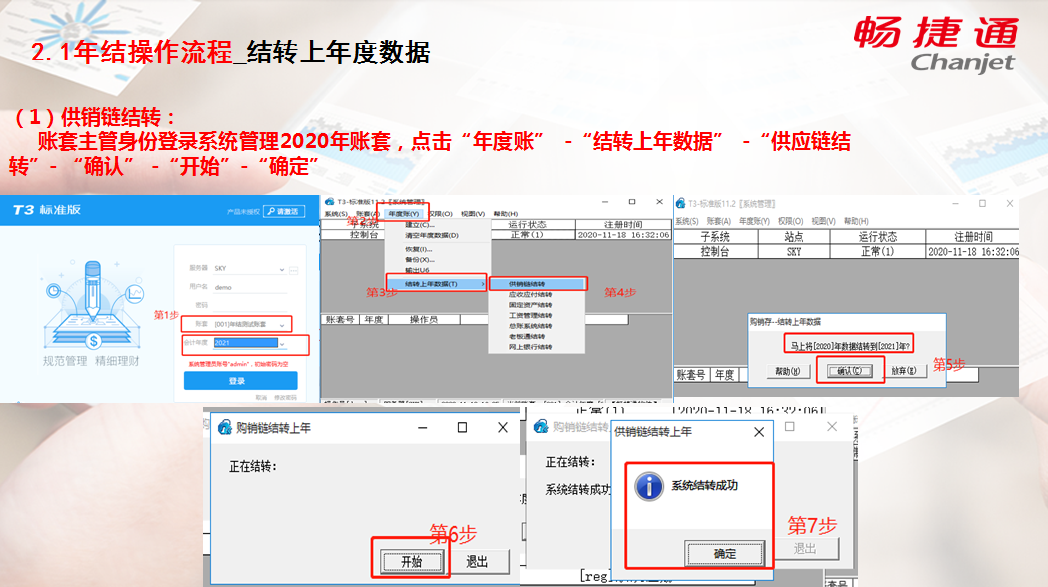This screenshot has height=587, width=1048.
Task: Maximize the 购销链结转上年 dialog window
Action: pyautogui.click(x=463, y=427)
